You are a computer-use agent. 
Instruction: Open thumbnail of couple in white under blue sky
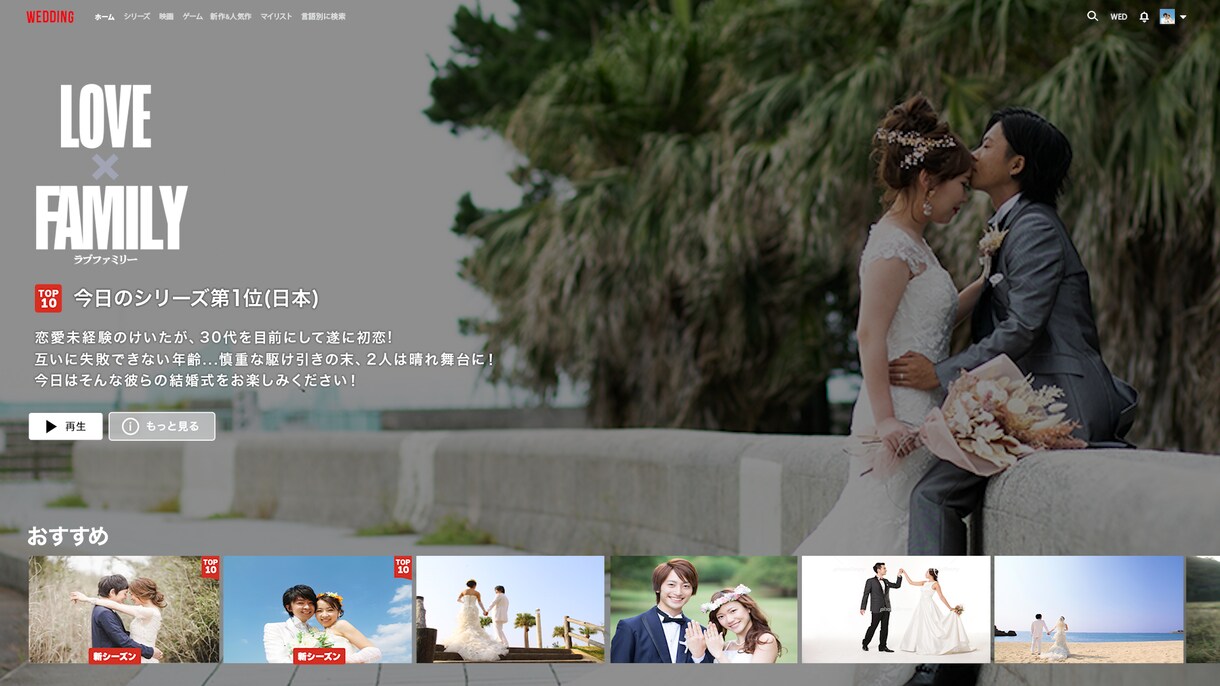tap(318, 610)
